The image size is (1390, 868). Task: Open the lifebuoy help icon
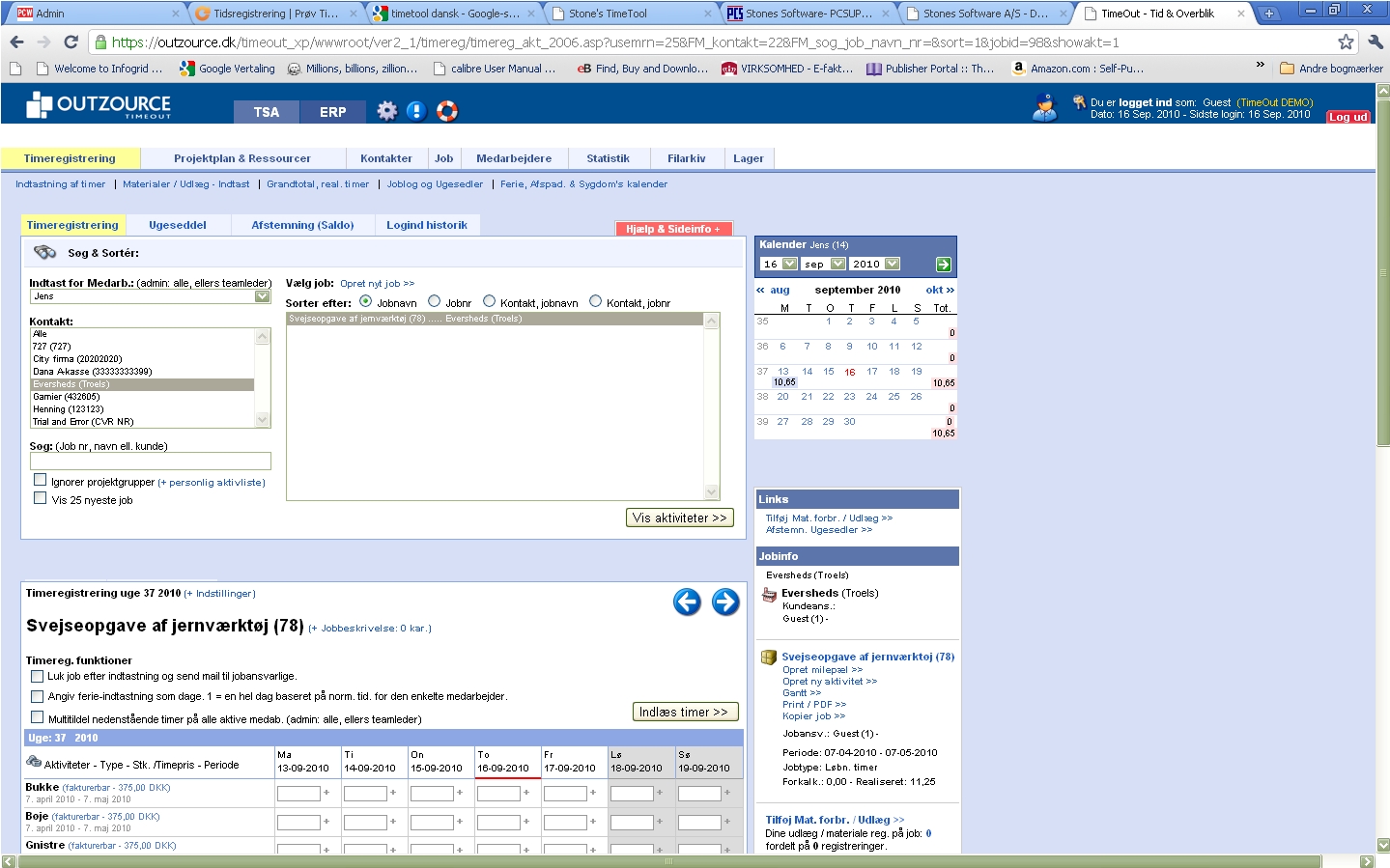pos(446,111)
